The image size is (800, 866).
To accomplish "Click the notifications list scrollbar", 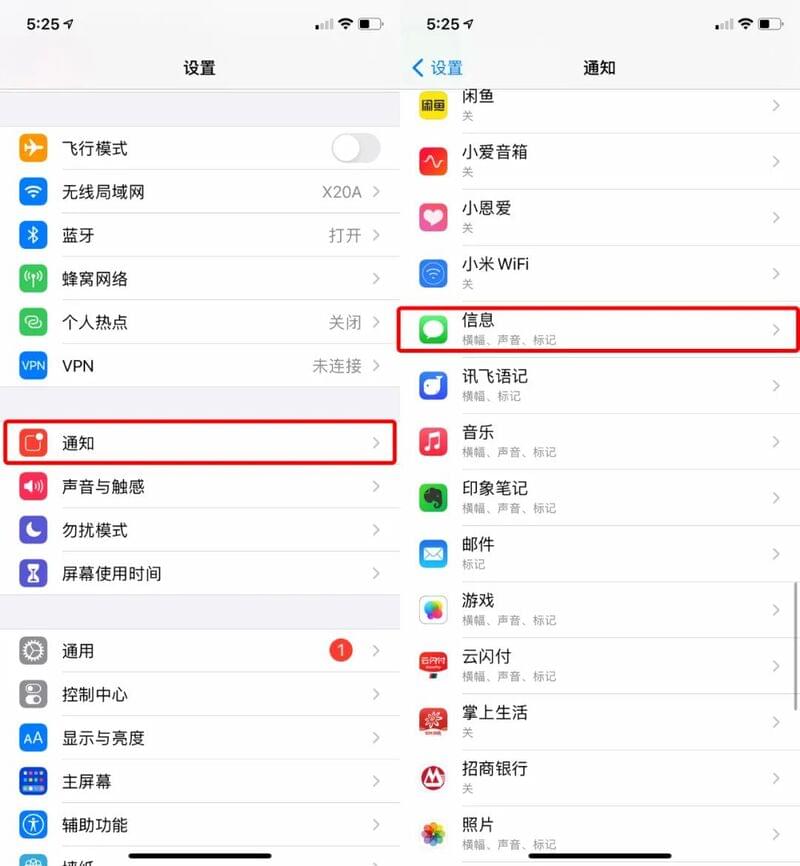I will pos(796,645).
